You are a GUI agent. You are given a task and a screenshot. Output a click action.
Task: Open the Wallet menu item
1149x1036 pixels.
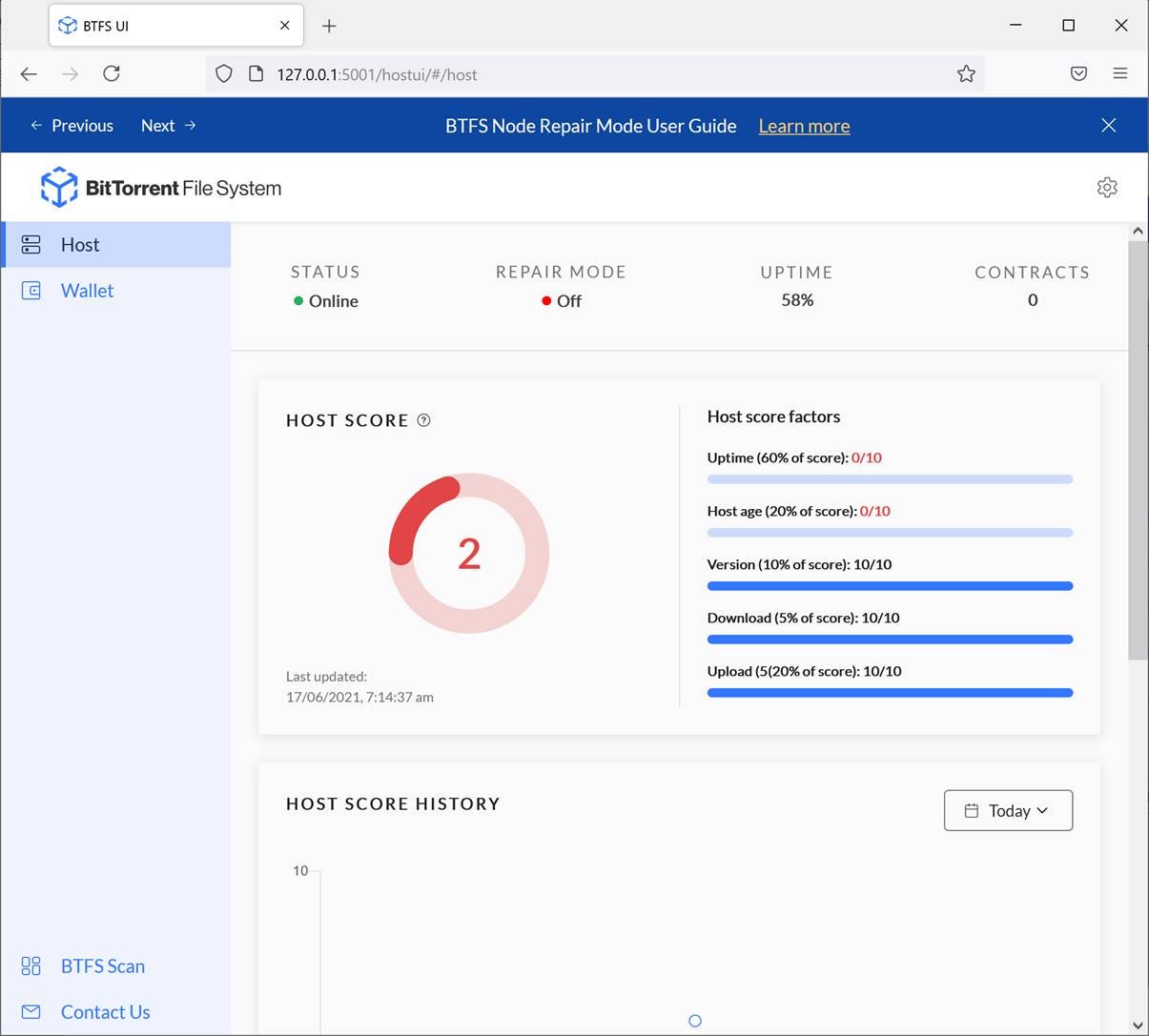[115, 291]
